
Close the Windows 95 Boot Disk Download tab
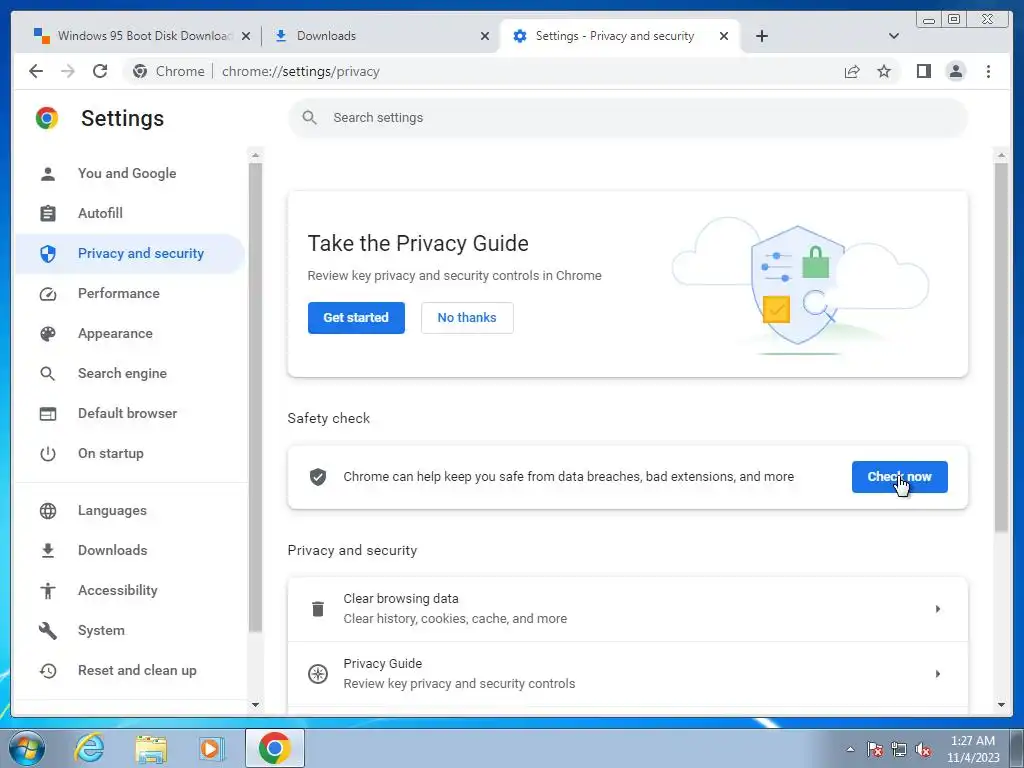(x=246, y=36)
